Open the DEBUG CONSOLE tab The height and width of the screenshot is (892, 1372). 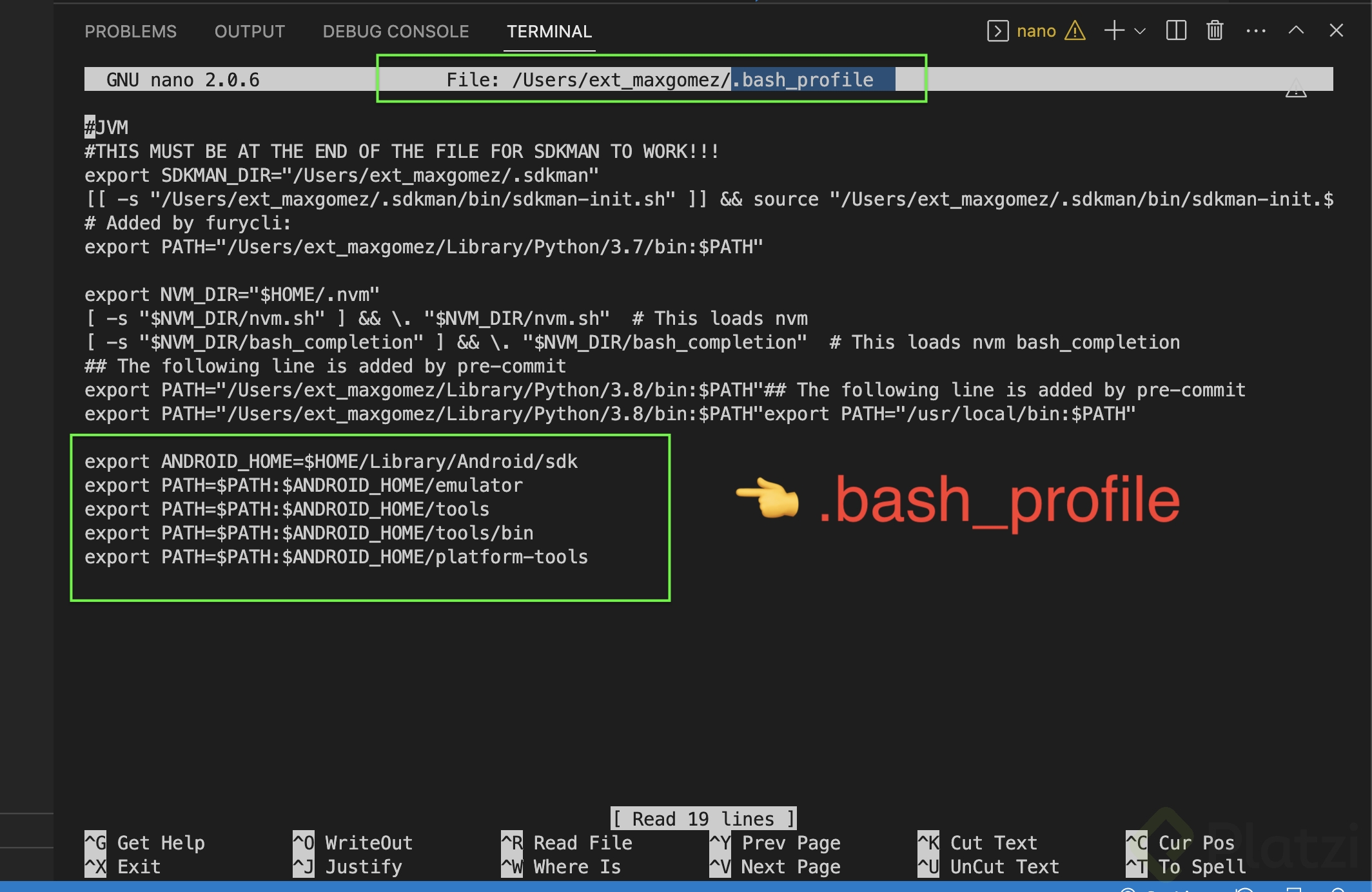pos(396,32)
